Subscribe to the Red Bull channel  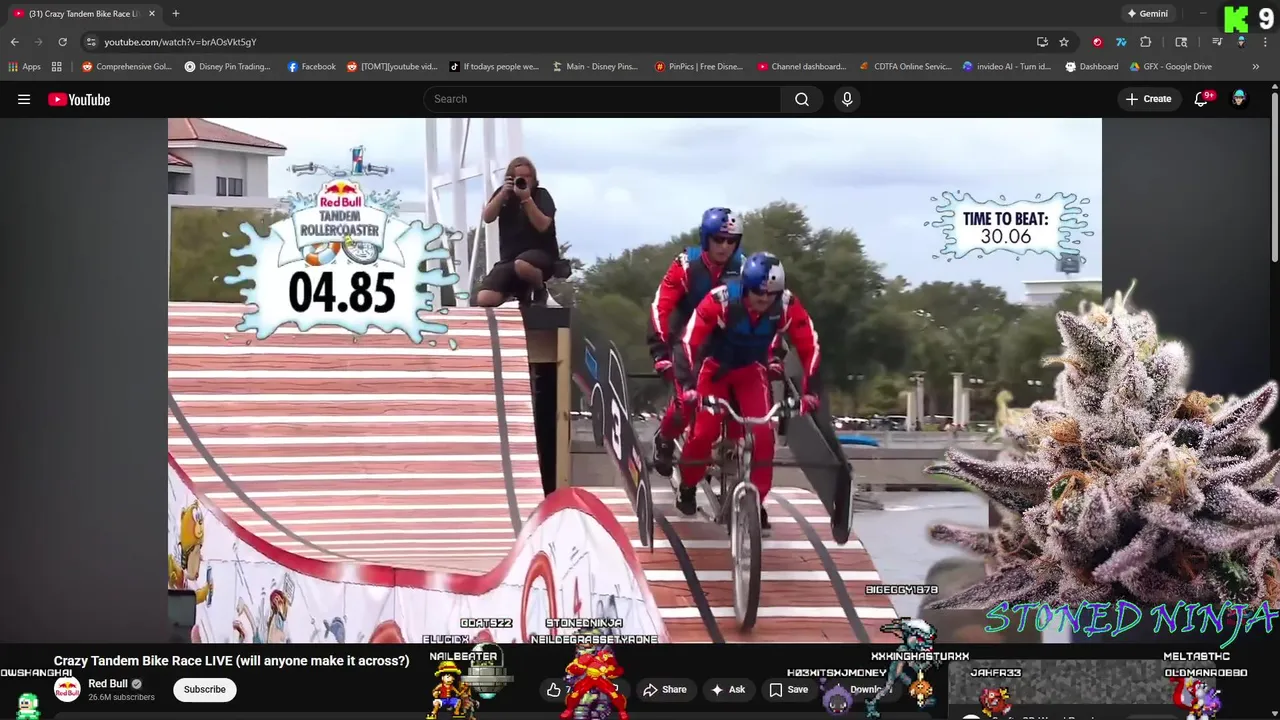(204, 689)
